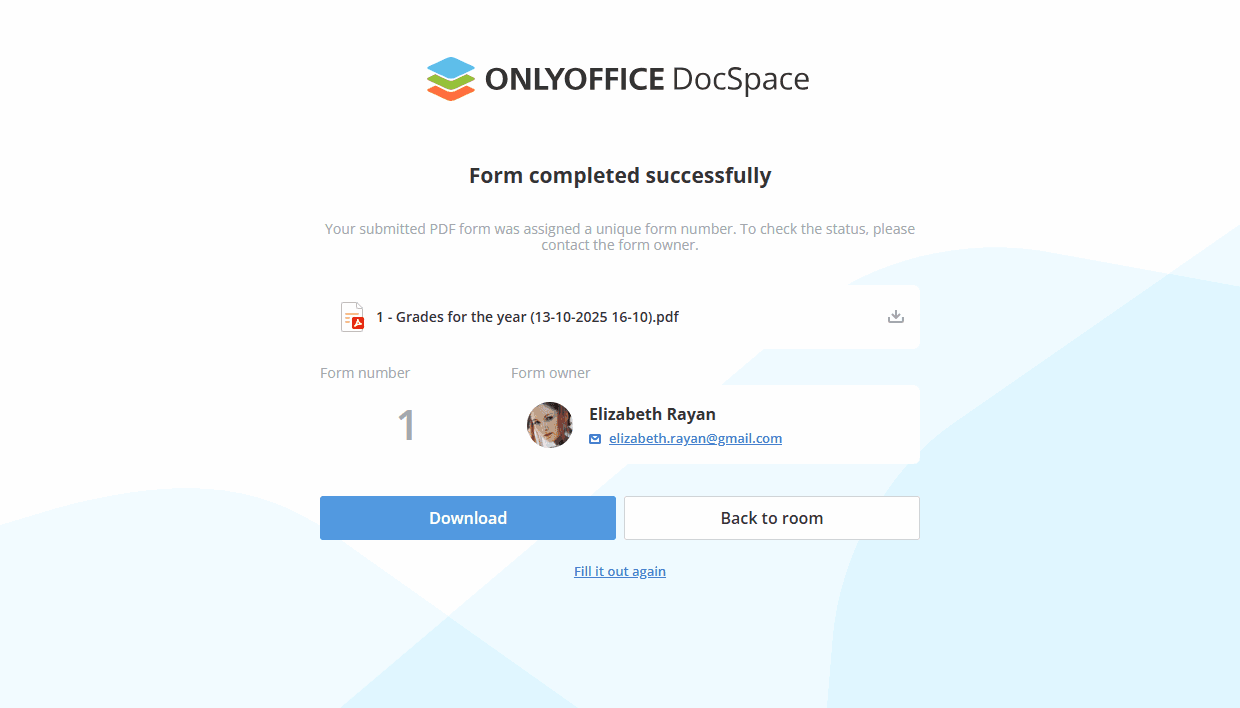This screenshot has width=1240, height=708.
Task: Click the large form number 1
Action: (x=406, y=425)
